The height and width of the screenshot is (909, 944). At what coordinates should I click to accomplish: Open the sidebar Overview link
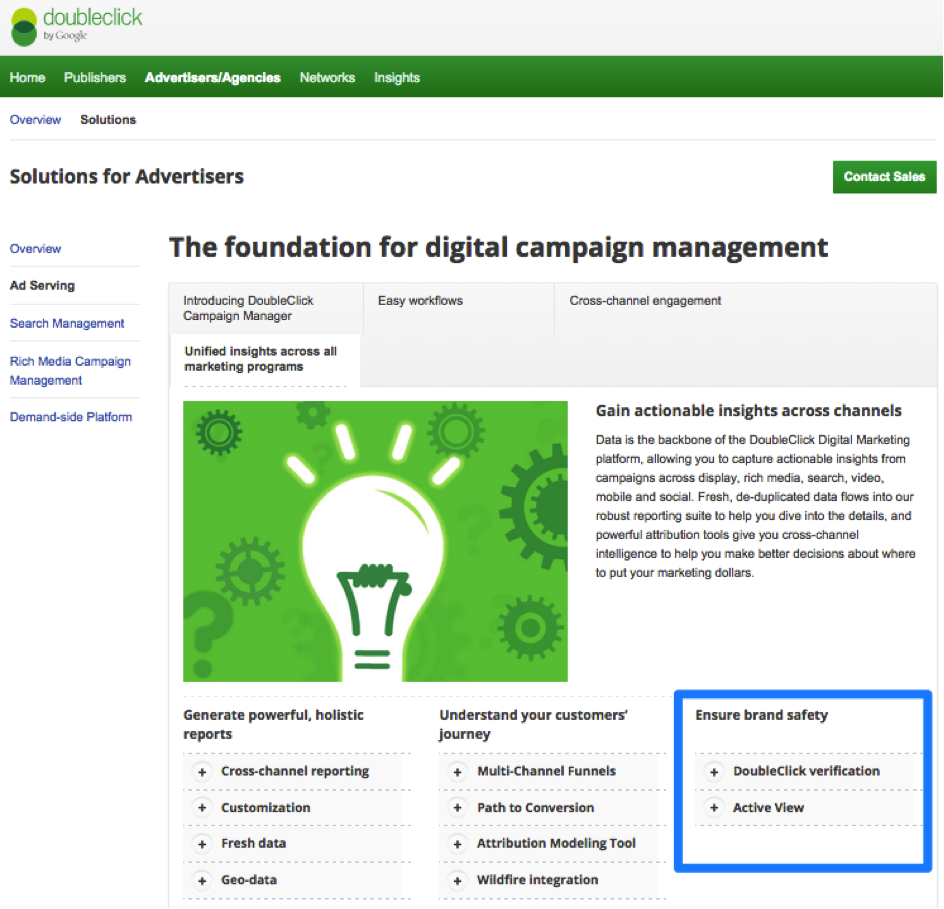(x=35, y=249)
